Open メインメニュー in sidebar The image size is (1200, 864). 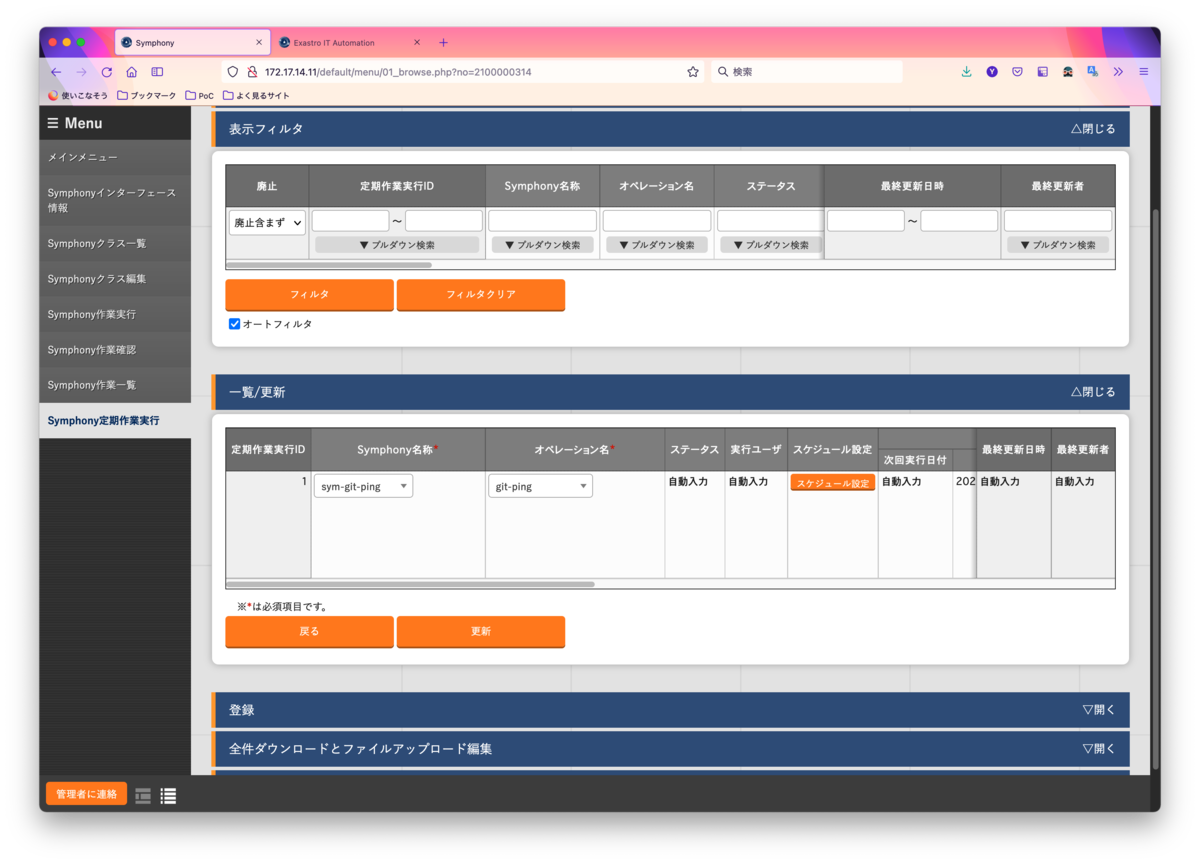[x=115, y=158]
